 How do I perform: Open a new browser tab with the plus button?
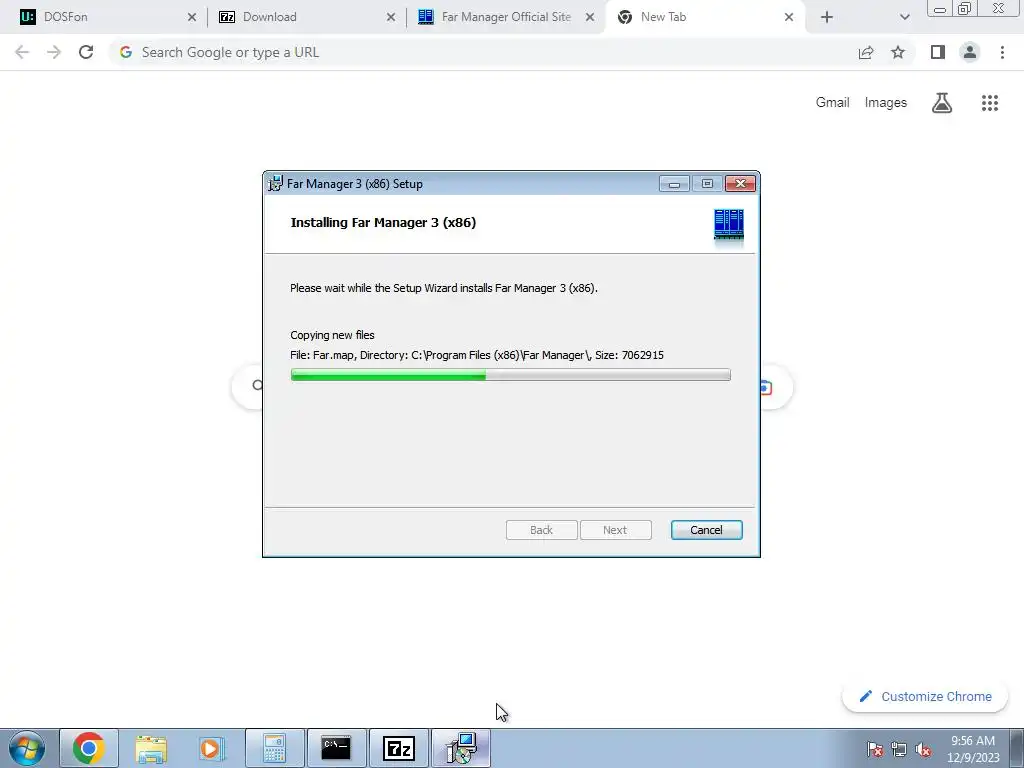coord(827,17)
